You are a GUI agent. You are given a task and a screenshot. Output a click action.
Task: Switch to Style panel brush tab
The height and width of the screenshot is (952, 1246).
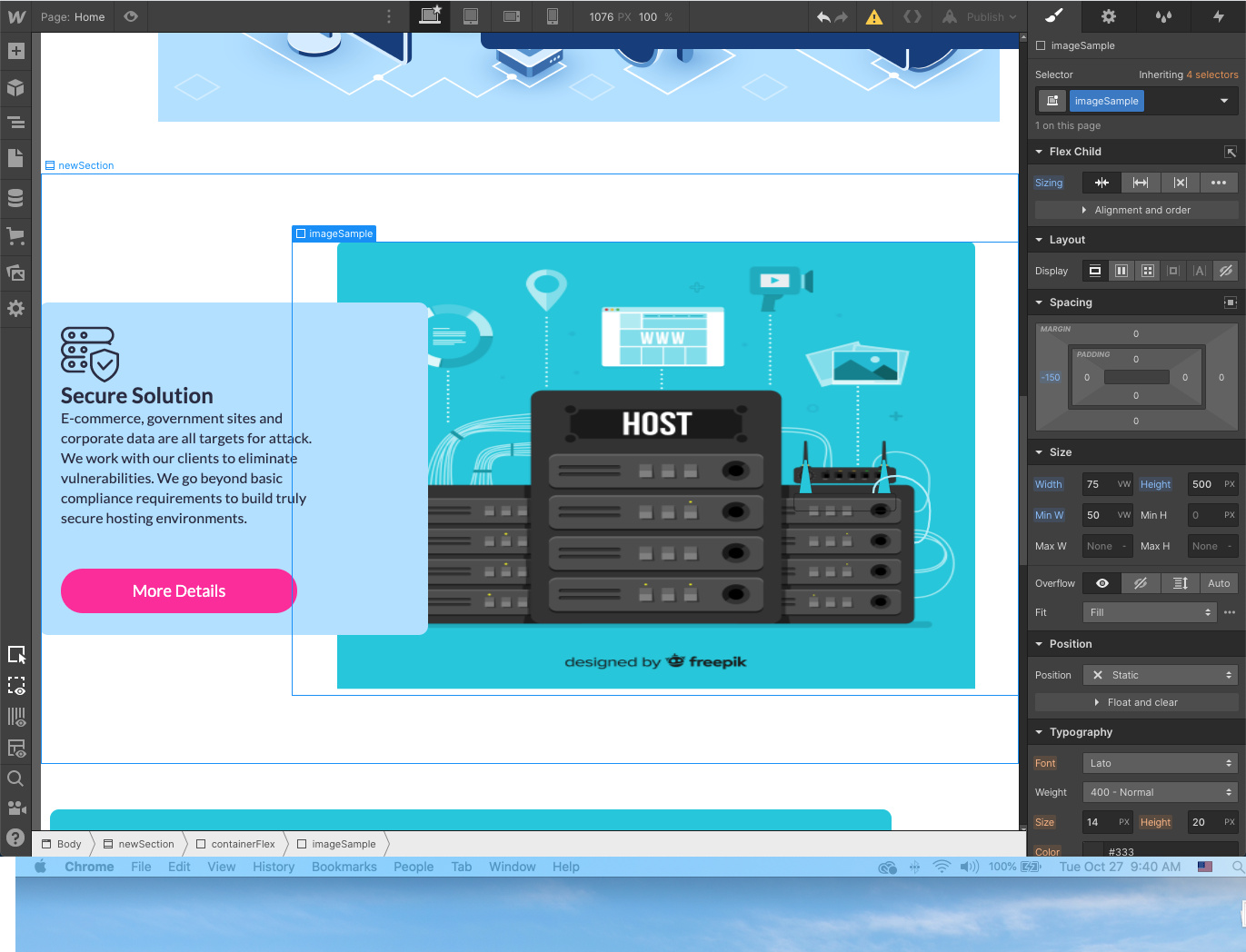[1054, 15]
